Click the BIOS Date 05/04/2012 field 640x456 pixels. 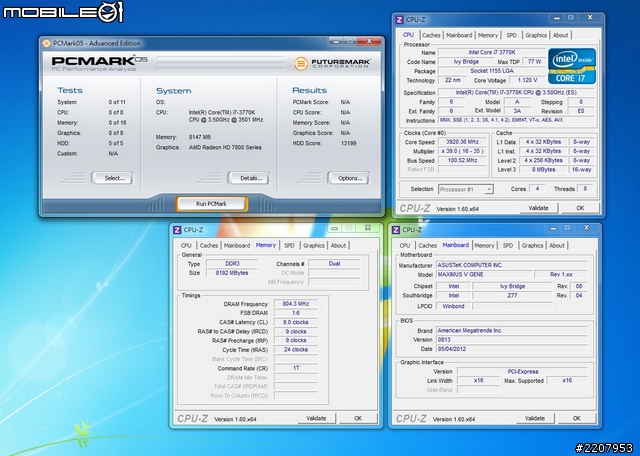[x=512, y=349]
